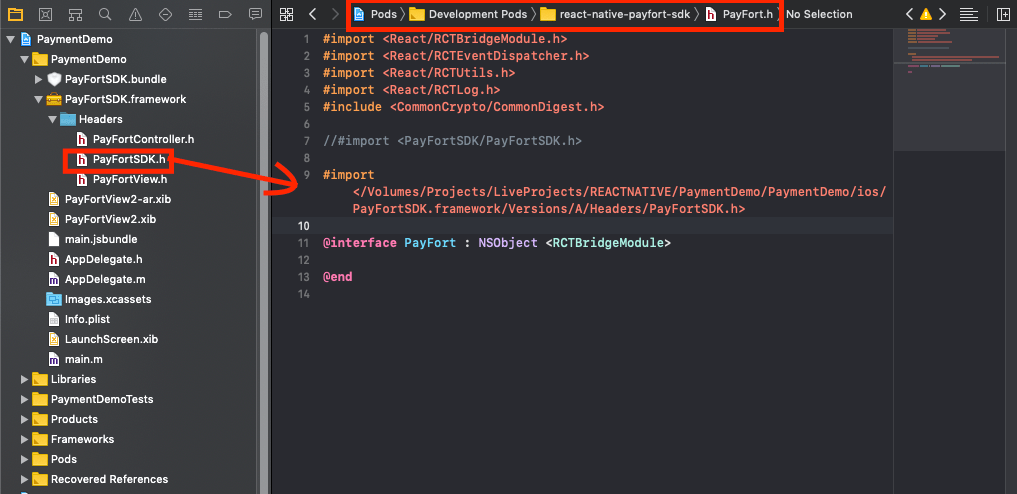The height and width of the screenshot is (494, 1017).
Task: Collapse the Headers folder
Action: (53, 119)
